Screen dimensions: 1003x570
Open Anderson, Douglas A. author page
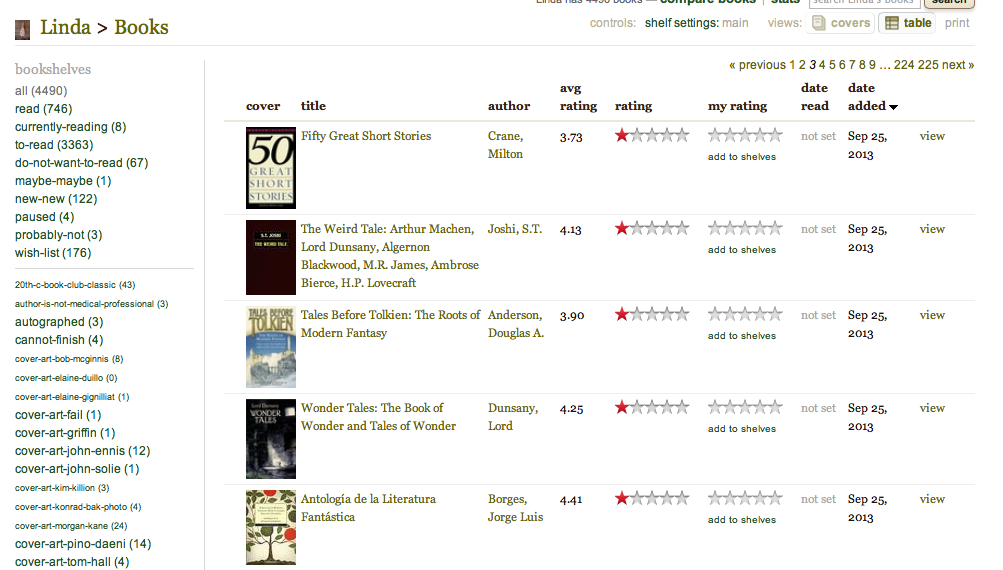coord(516,324)
